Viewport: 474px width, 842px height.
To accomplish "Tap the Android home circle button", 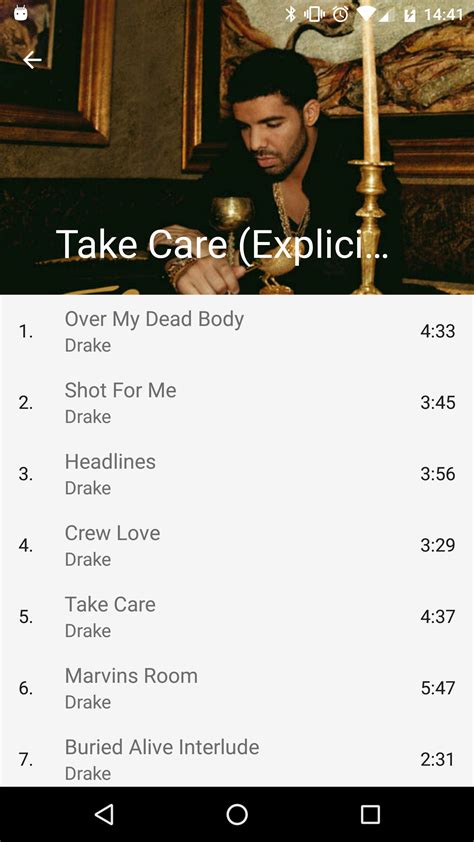I will pyautogui.click(x=237, y=814).
